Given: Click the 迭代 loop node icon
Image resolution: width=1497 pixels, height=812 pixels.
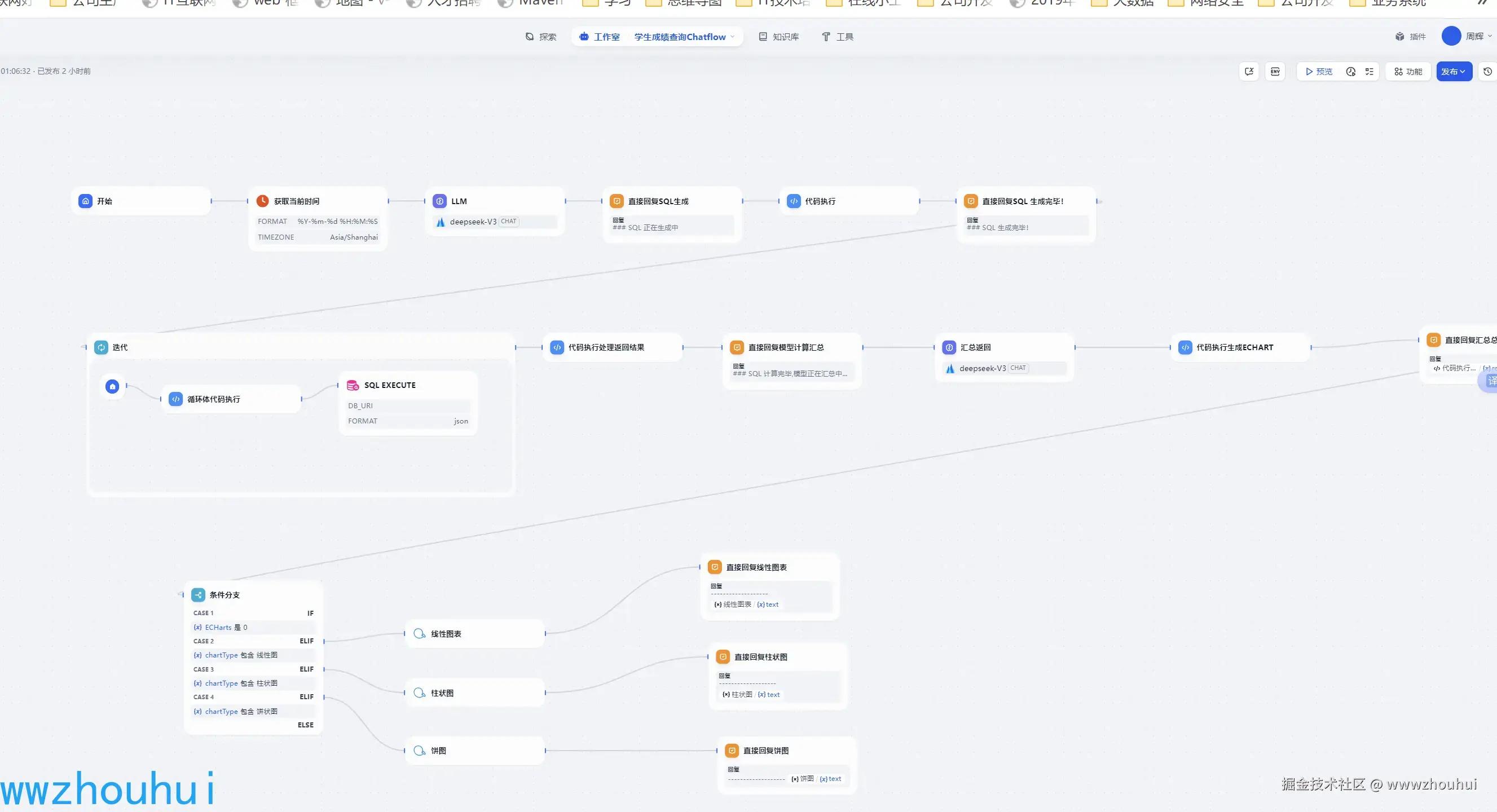Looking at the screenshot, I should point(101,347).
